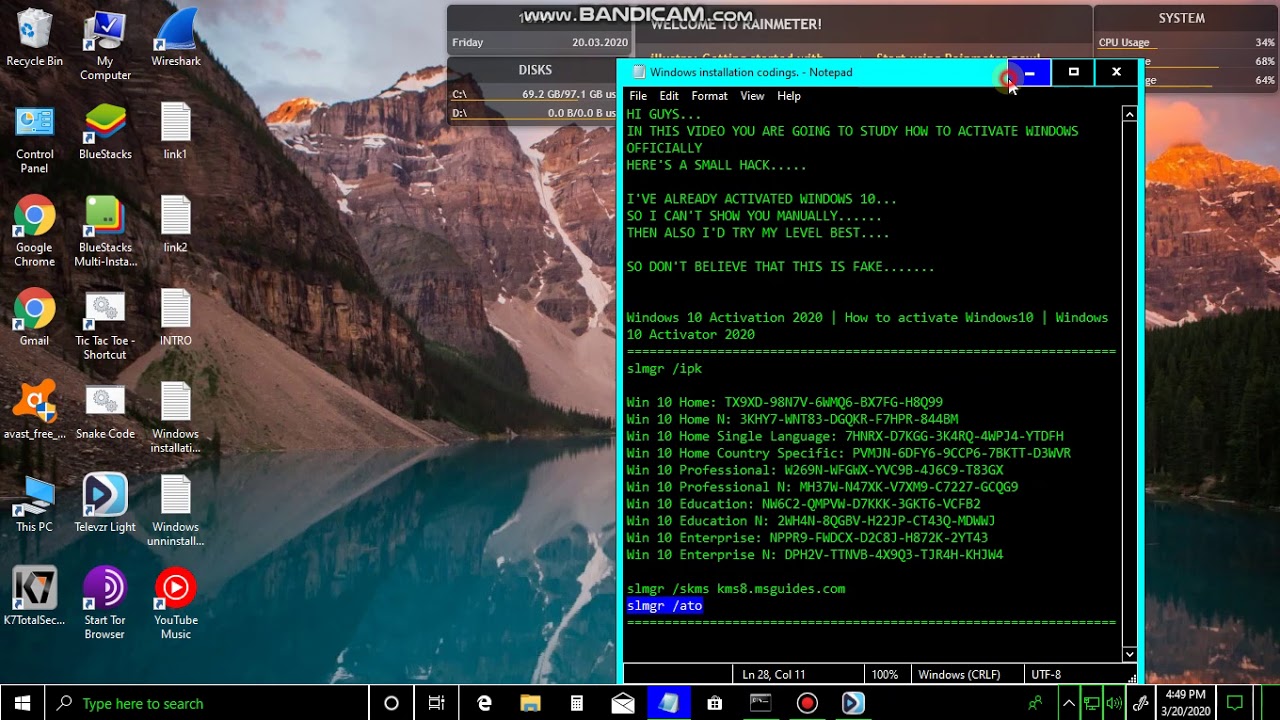1280x720 pixels.
Task: Select the Televzr Light desktop icon
Action: (105, 504)
